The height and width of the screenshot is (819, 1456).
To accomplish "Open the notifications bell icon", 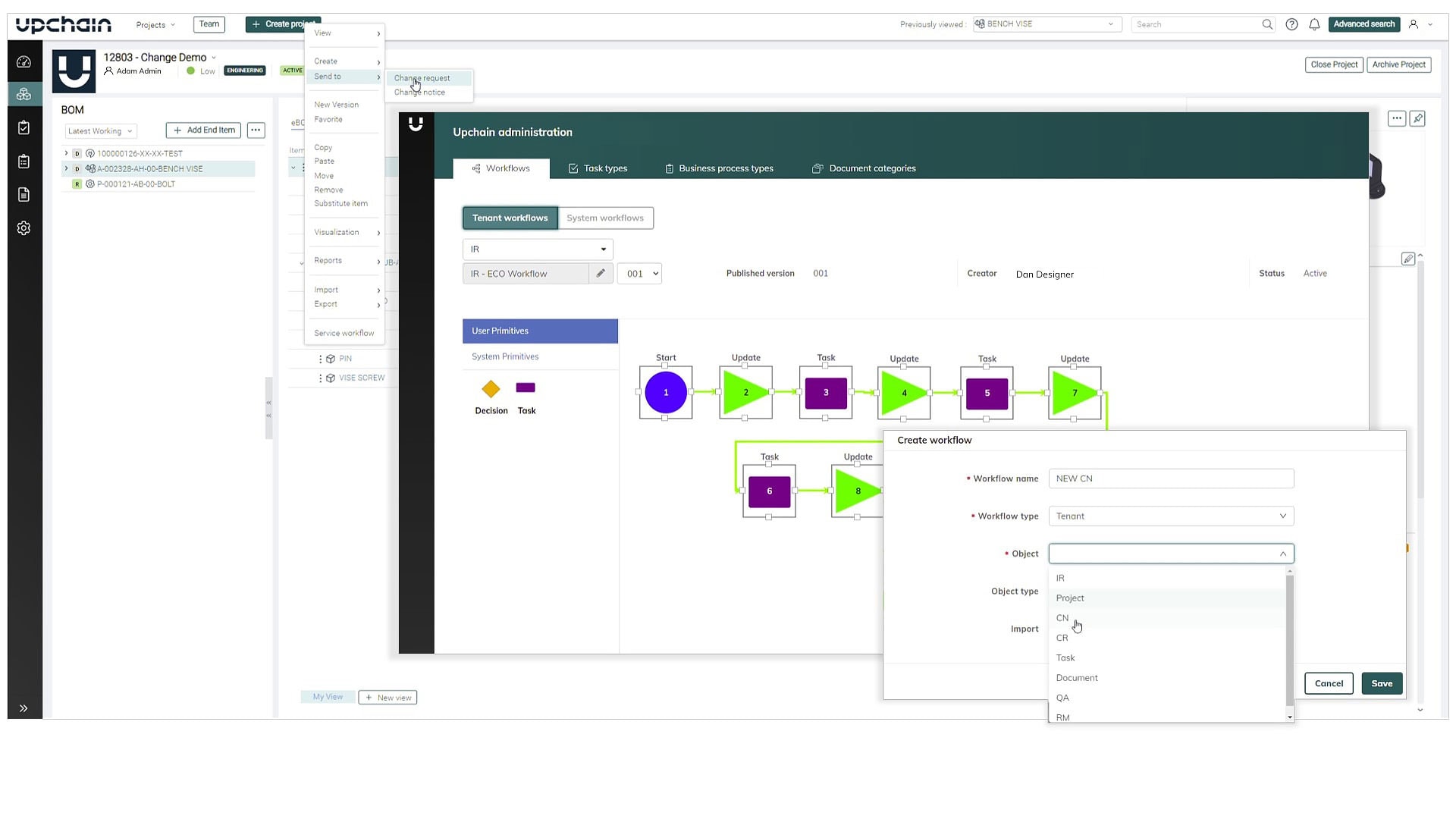I will pyautogui.click(x=1314, y=24).
